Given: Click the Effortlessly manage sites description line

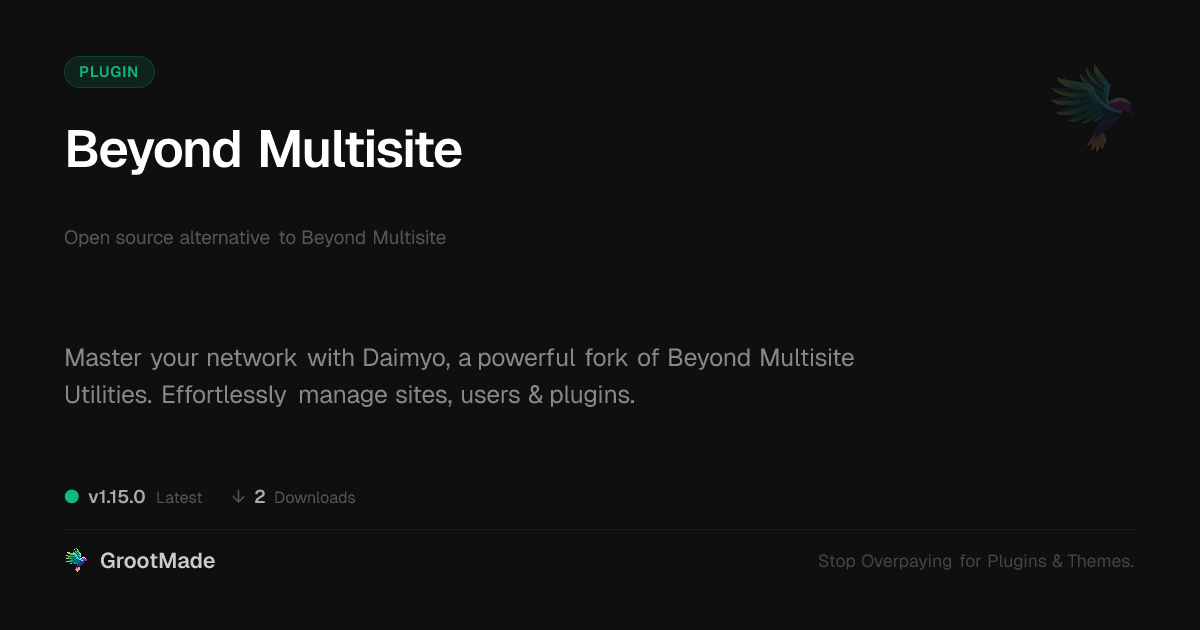Looking at the screenshot, I should point(349,395).
